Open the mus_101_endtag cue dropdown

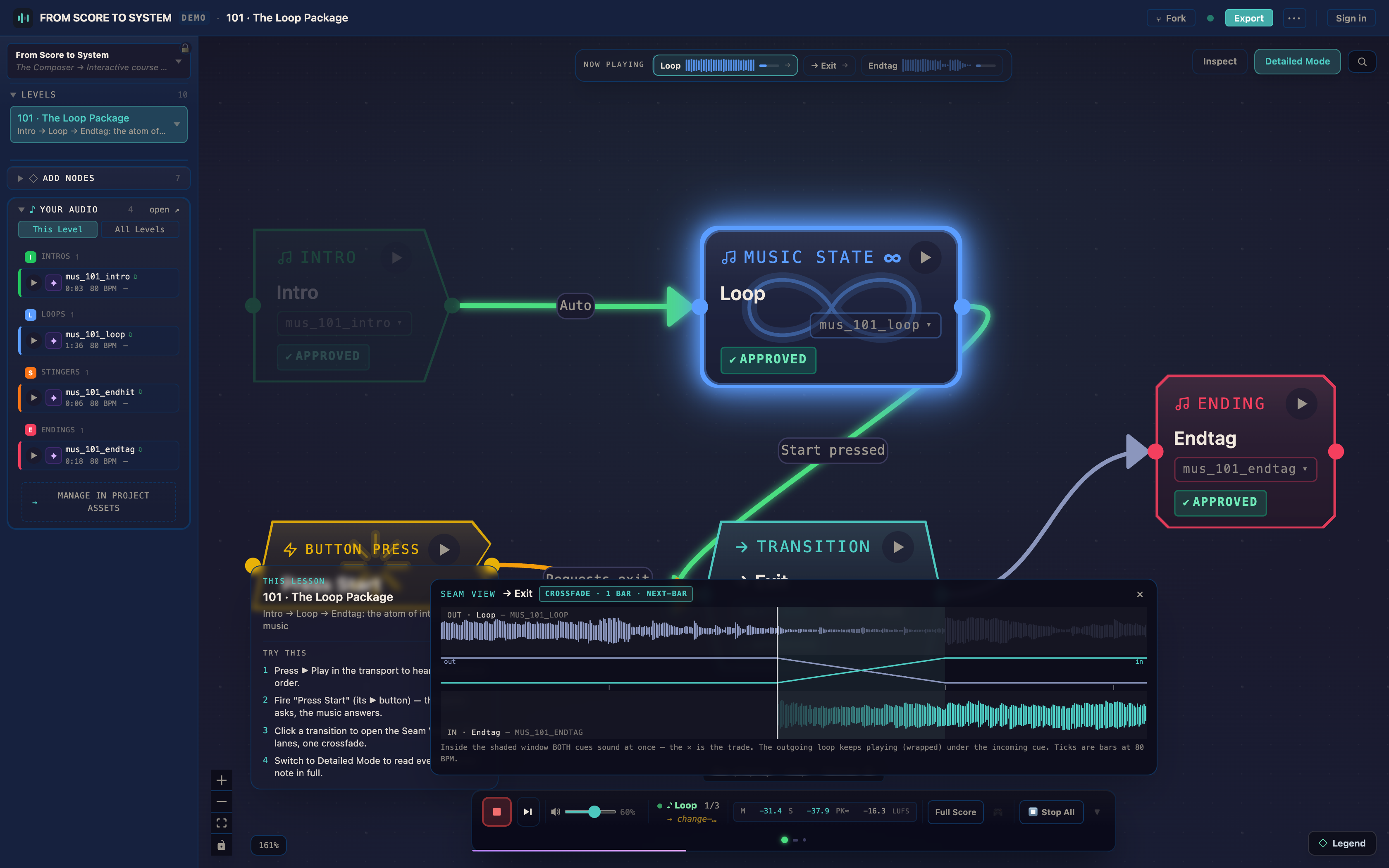(1245, 469)
